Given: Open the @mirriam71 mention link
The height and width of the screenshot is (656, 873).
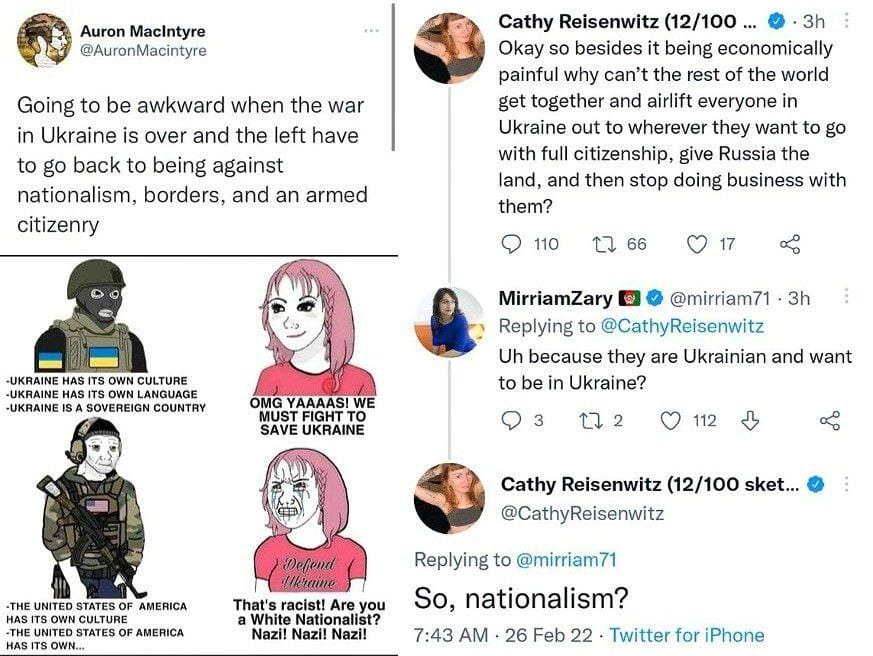Looking at the screenshot, I should click(x=566, y=560).
